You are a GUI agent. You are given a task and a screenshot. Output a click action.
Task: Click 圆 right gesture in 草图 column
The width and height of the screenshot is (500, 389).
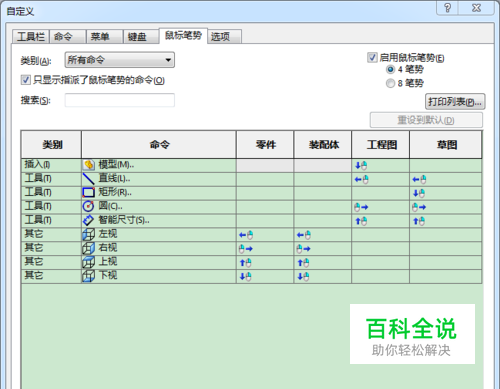click(x=419, y=207)
